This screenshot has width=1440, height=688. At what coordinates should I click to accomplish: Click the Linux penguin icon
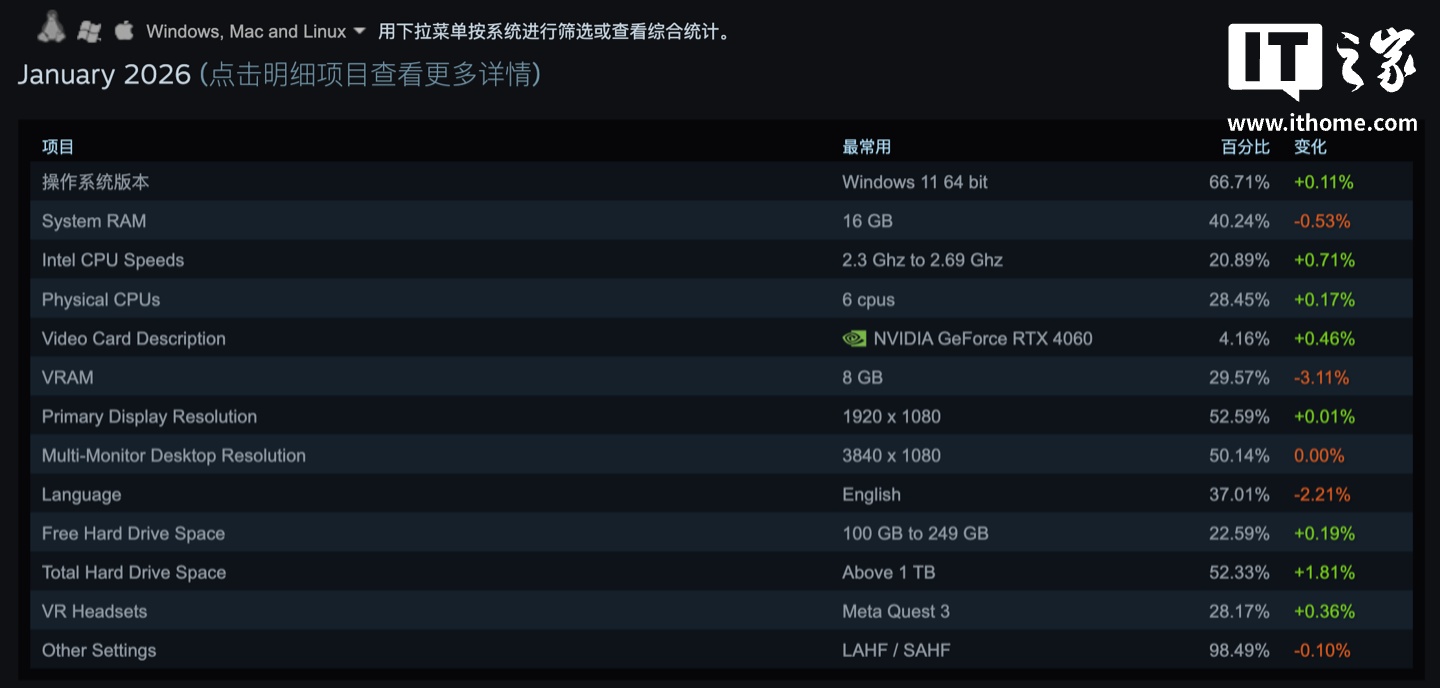pyautogui.click(x=51, y=28)
